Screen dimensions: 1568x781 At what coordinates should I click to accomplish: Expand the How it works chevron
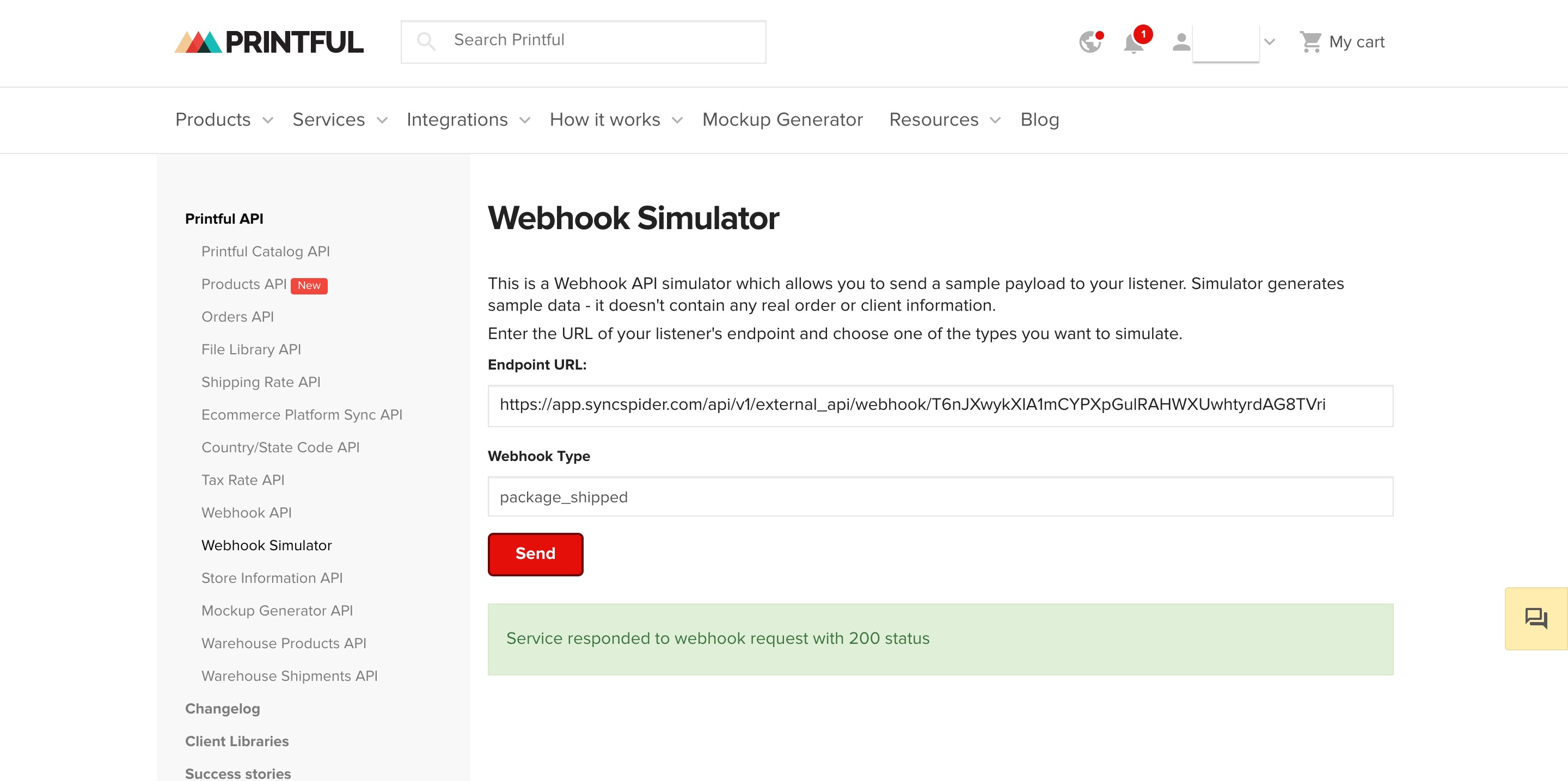pyautogui.click(x=677, y=120)
